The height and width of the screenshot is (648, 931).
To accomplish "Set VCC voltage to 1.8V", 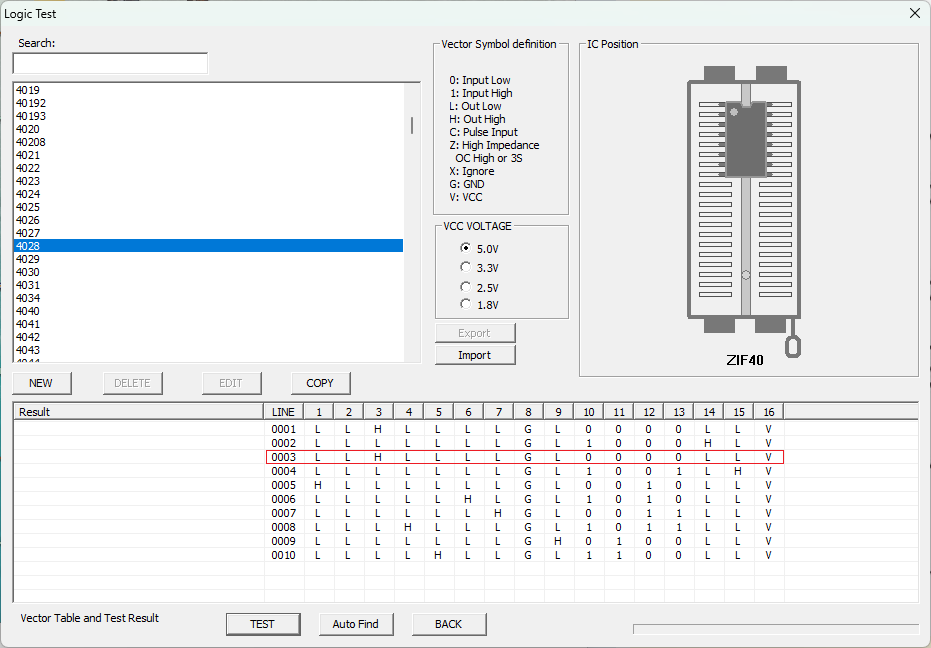I will [465, 304].
